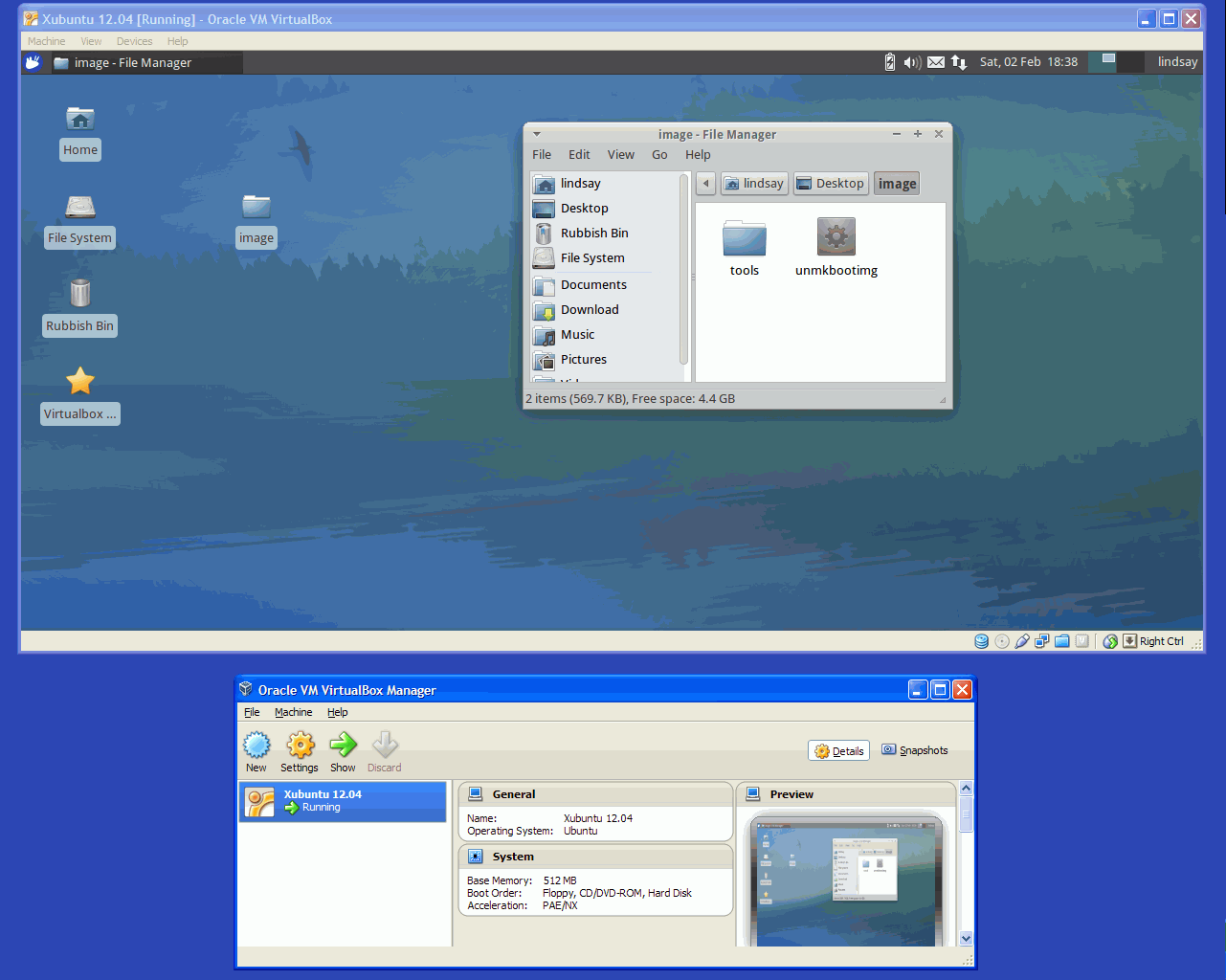Image resolution: width=1226 pixels, height=980 pixels.
Task: Open Music in File Manager sidebar
Action: 605,334
